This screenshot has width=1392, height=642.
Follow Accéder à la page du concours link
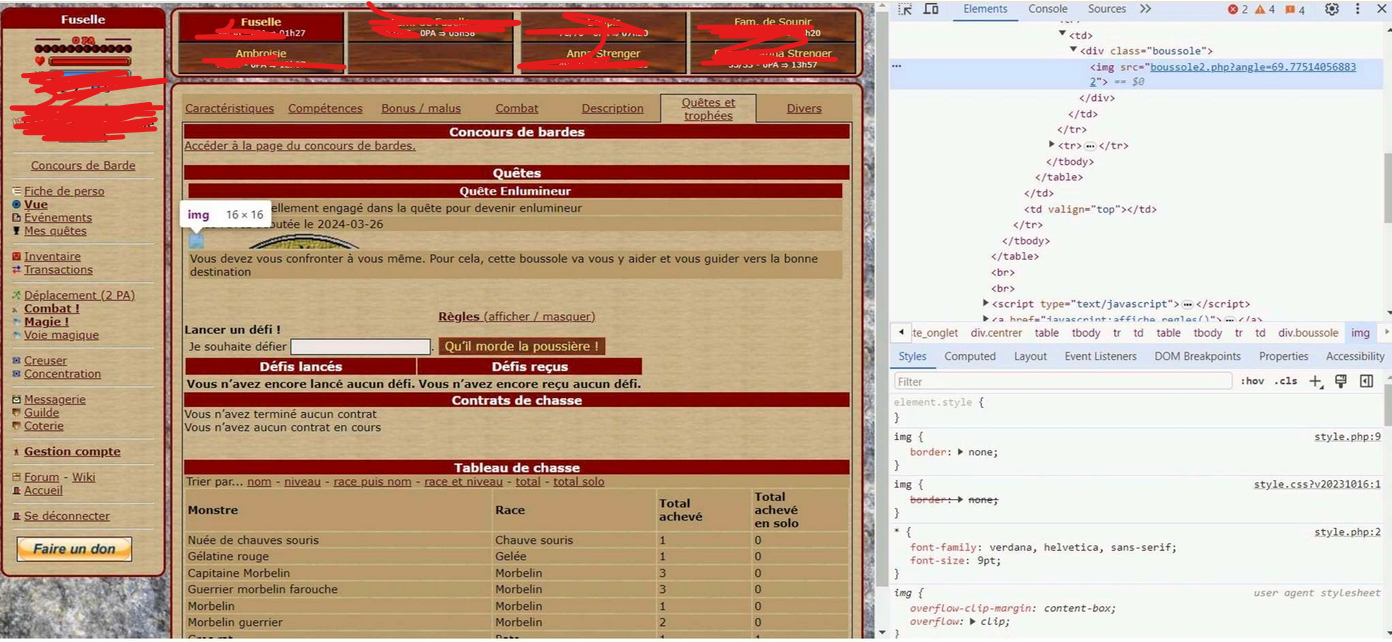tap(300, 146)
